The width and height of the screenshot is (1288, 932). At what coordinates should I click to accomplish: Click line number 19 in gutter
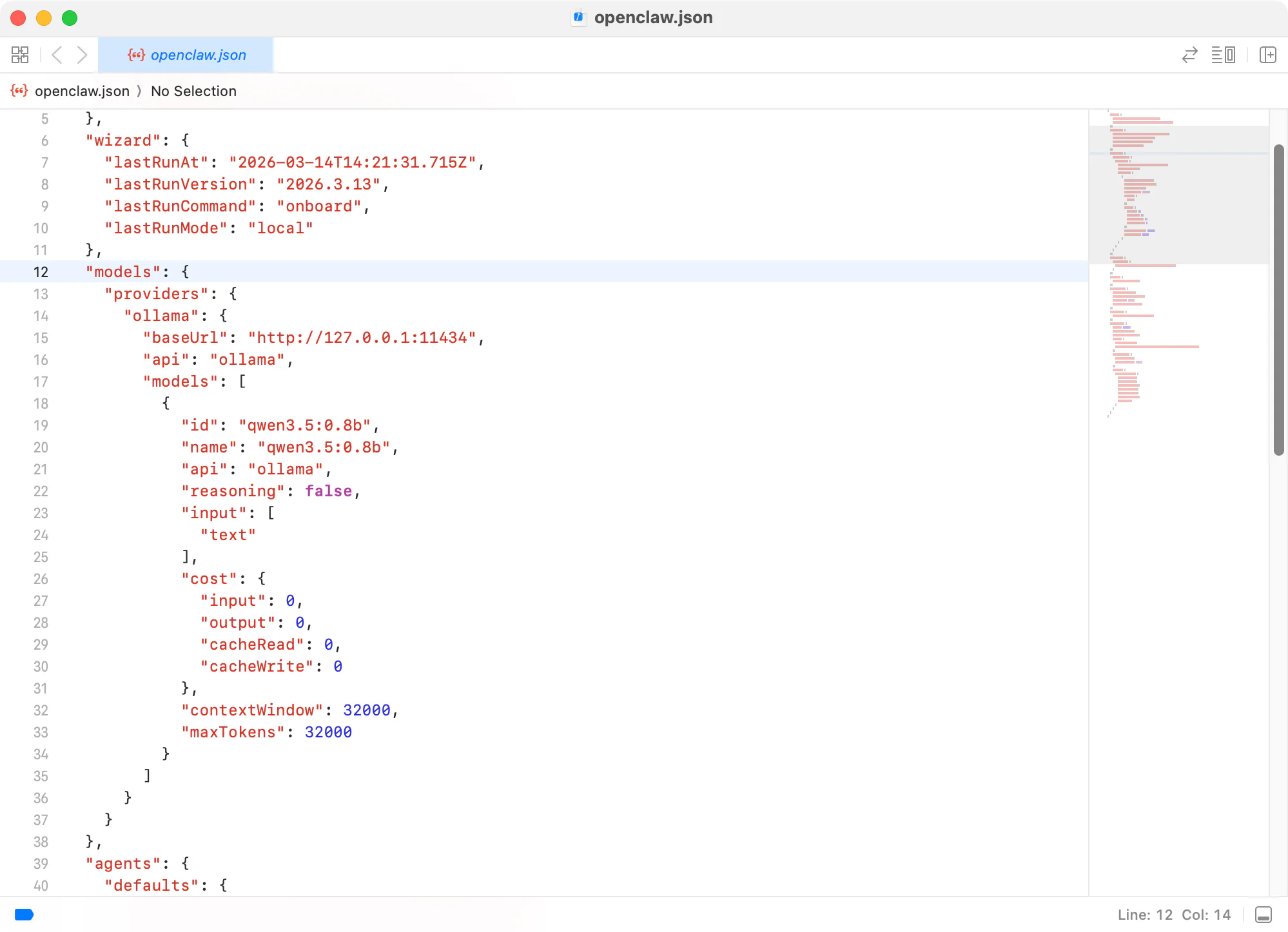(41, 425)
